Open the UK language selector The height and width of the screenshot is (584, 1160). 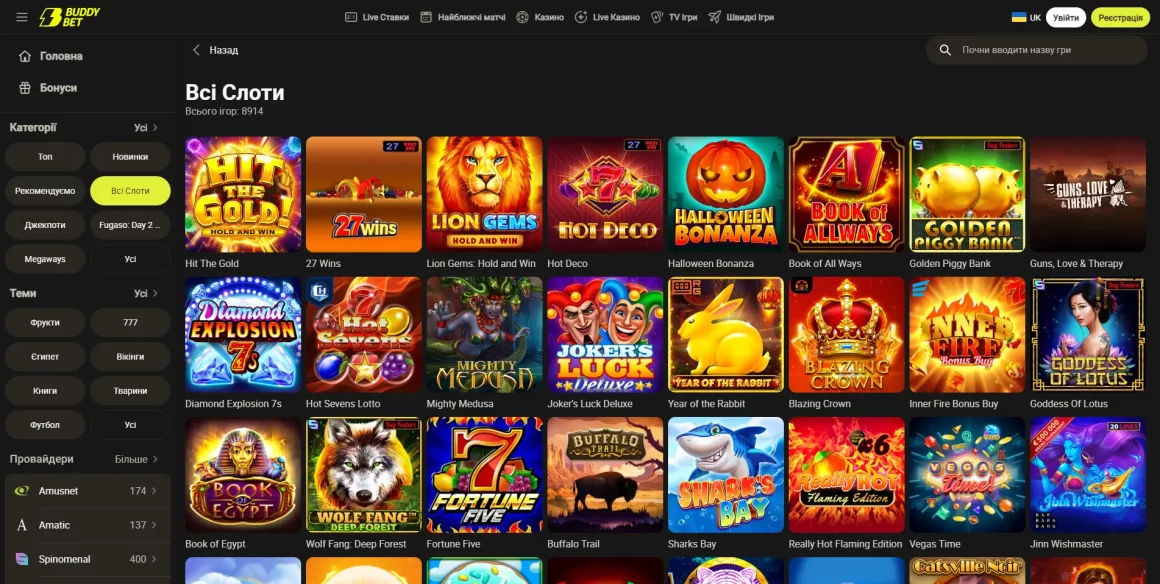click(x=1026, y=17)
